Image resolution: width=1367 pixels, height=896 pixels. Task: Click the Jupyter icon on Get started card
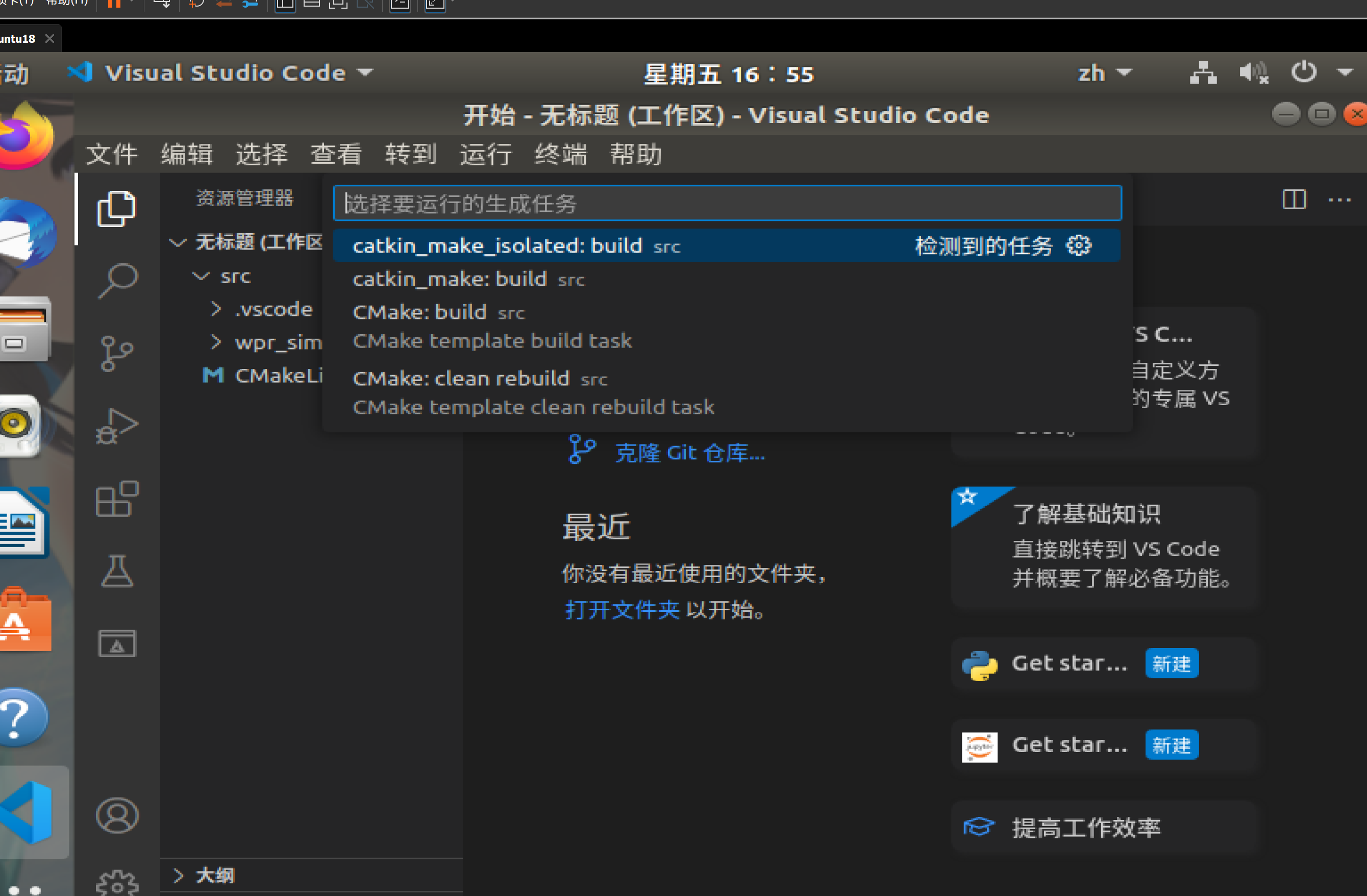click(979, 746)
